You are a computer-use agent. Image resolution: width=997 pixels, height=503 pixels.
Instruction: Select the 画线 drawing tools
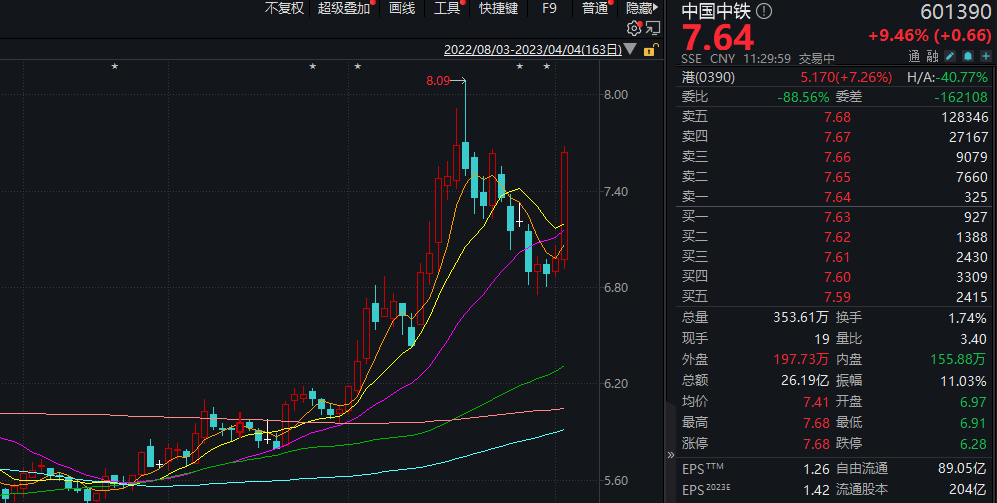pos(402,8)
